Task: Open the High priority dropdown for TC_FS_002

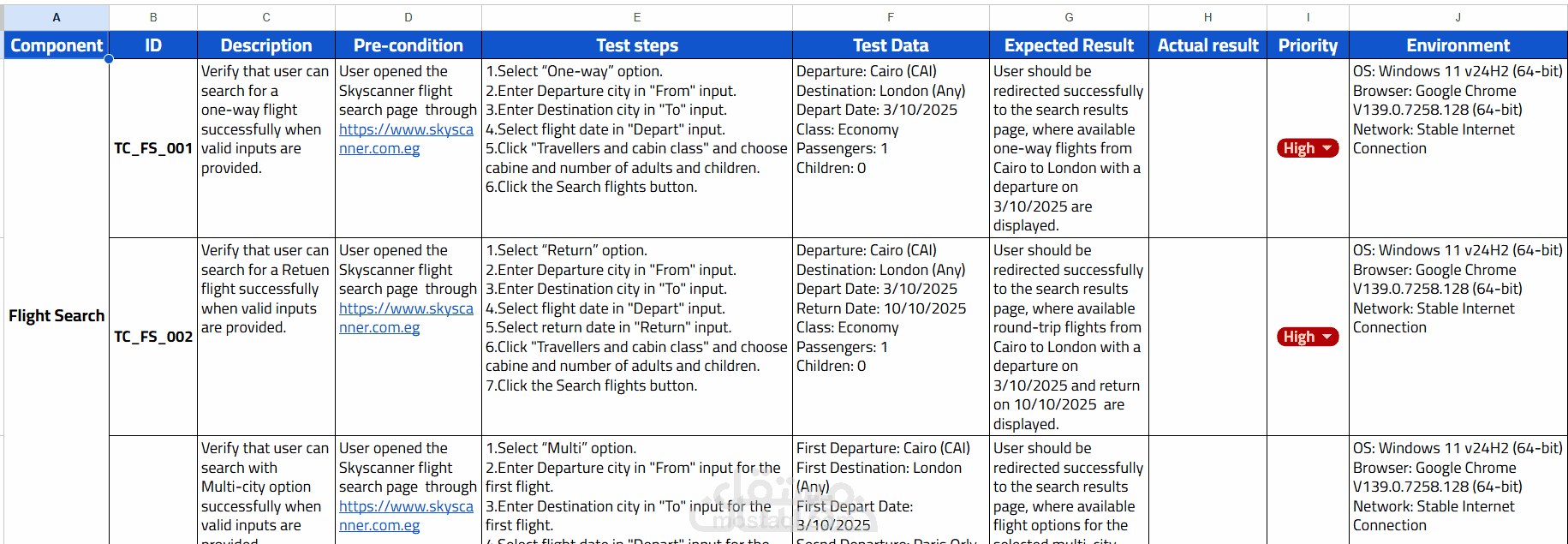Action: 1308,337
